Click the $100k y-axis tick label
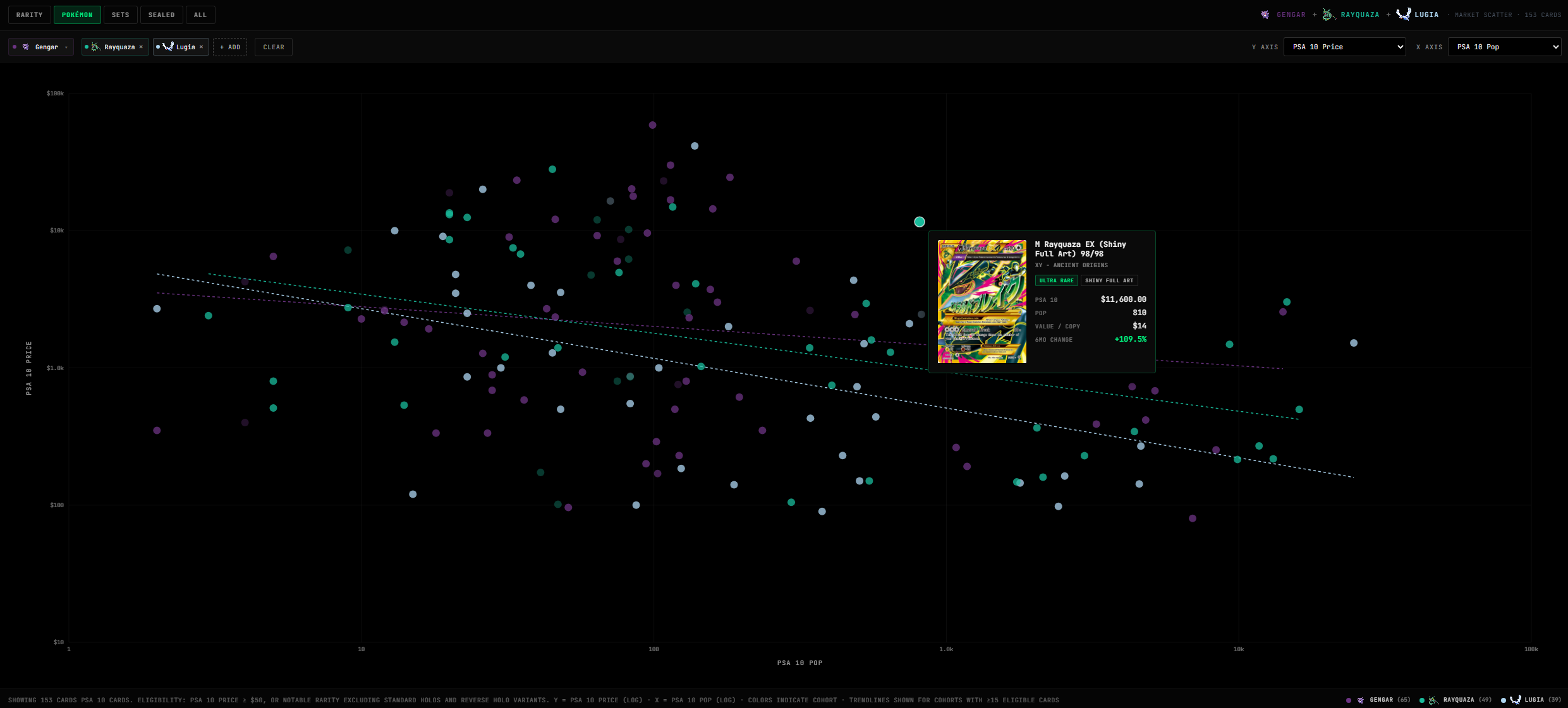 (55, 93)
